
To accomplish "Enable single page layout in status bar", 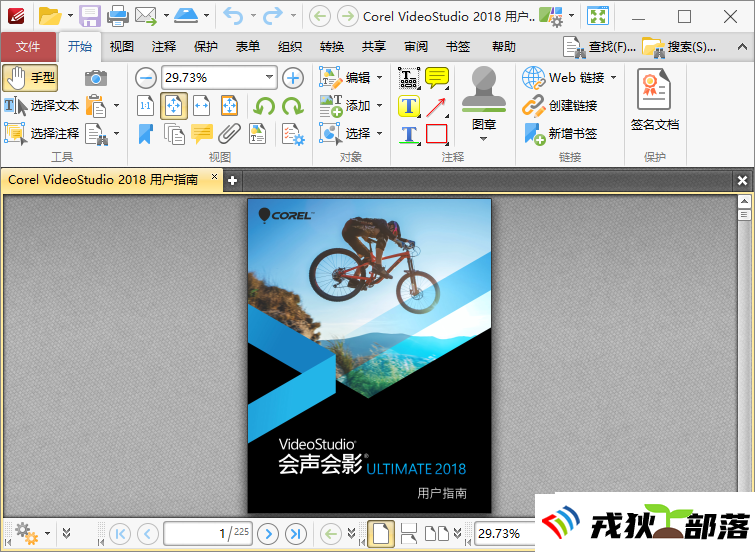I will click(380, 533).
